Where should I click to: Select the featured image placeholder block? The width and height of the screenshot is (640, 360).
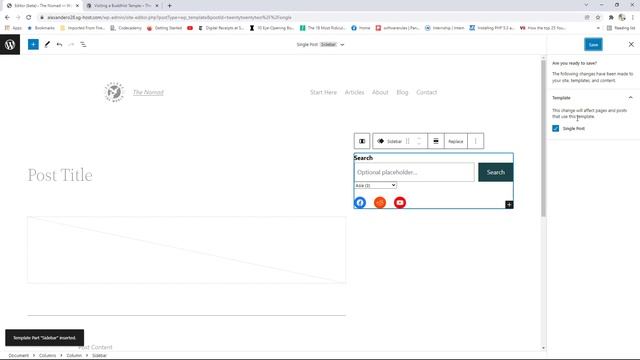tap(187, 250)
